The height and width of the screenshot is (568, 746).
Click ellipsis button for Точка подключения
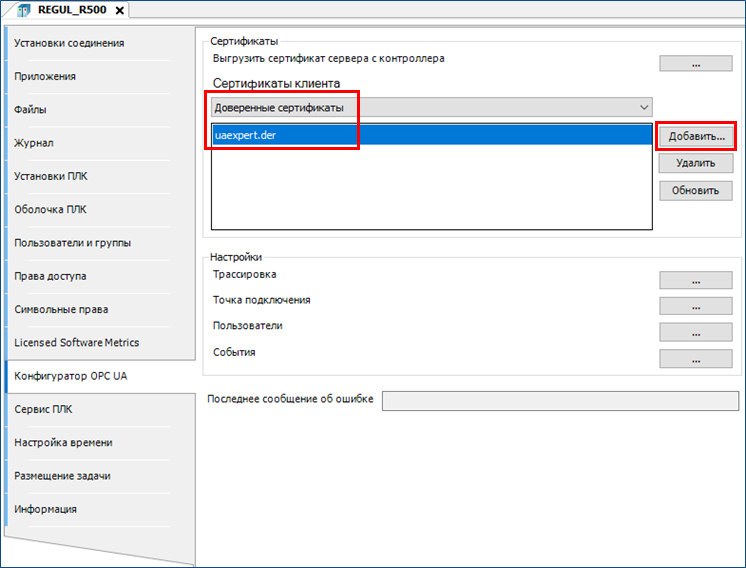click(696, 306)
